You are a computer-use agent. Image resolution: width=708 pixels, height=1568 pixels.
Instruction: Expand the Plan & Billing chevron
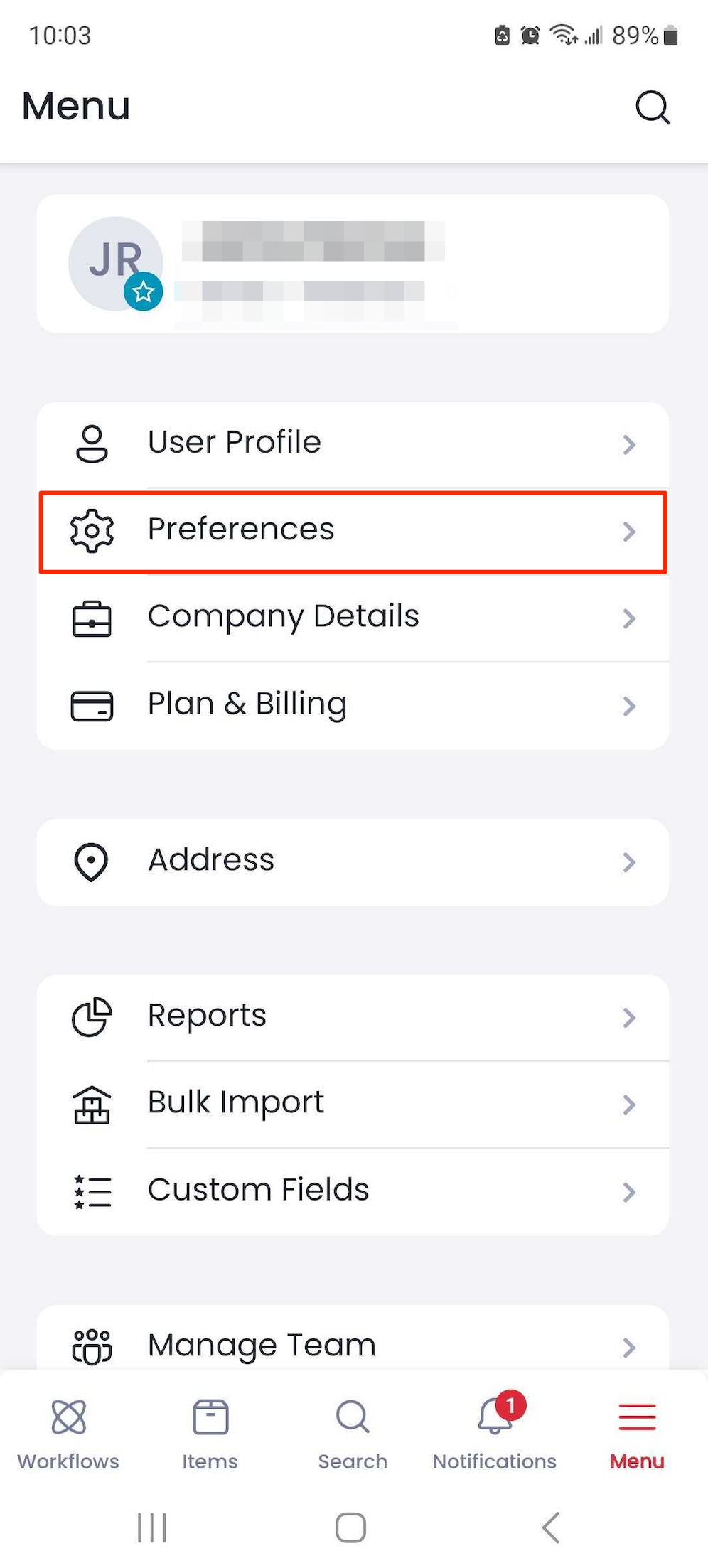click(x=628, y=705)
